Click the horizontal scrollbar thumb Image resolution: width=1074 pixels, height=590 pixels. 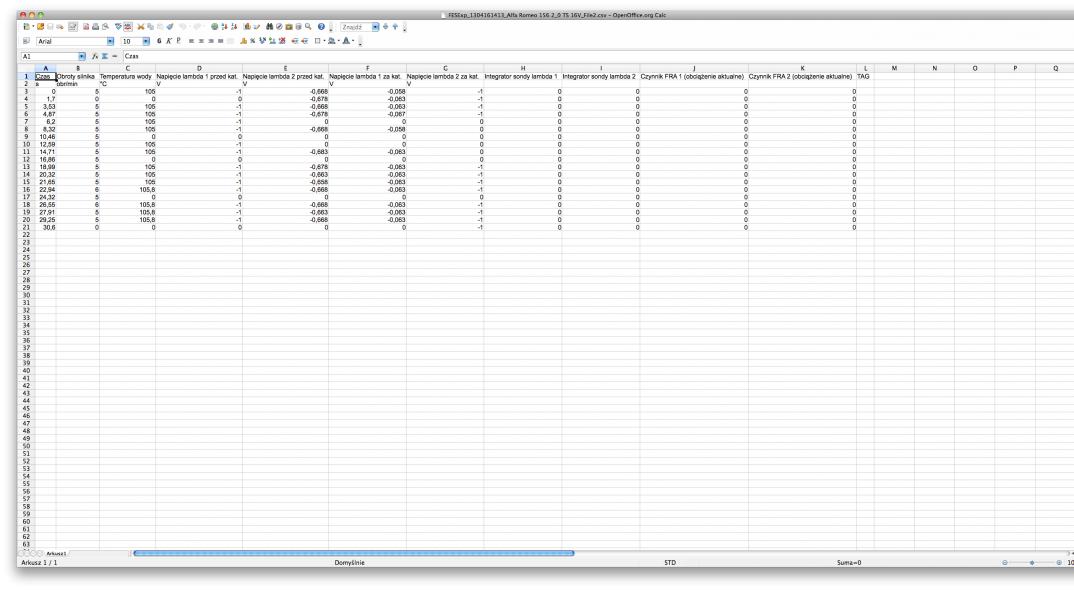pyautogui.click(x=353, y=553)
